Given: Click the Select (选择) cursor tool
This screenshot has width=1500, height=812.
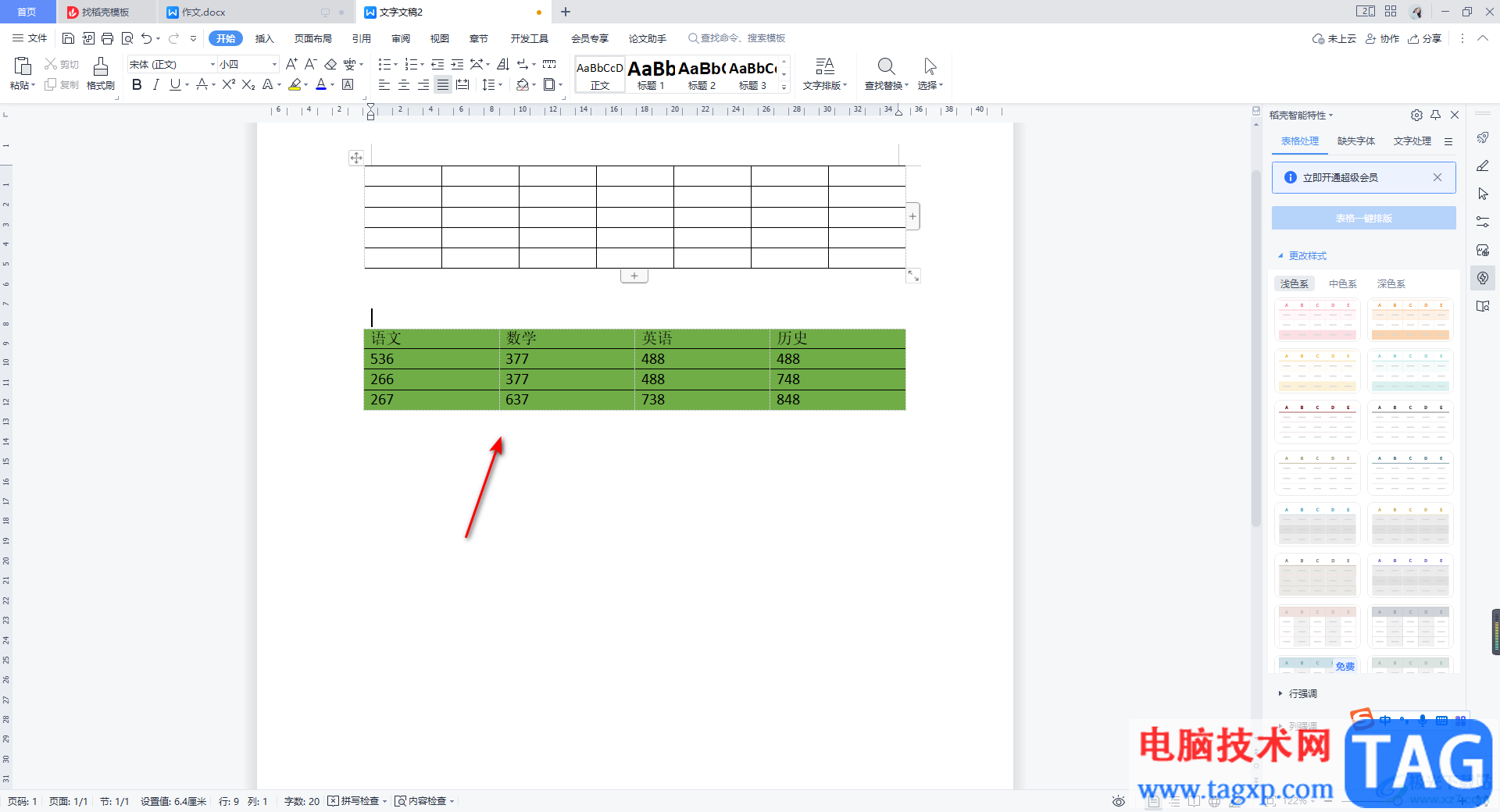Looking at the screenshot, I should (x=930, y=74).
